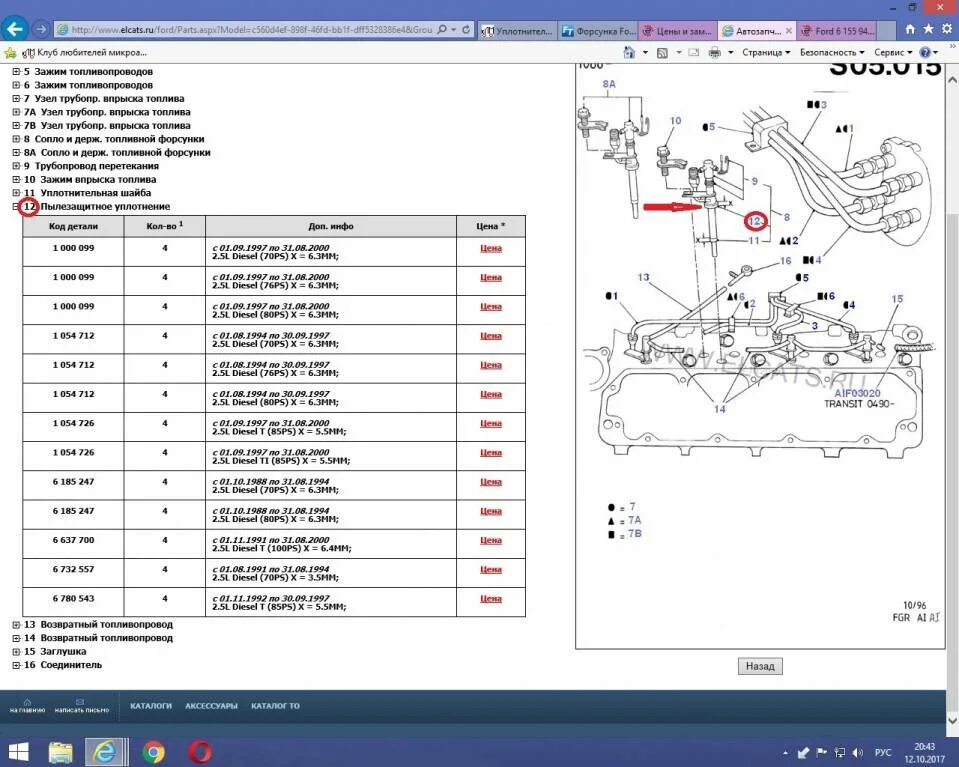
Task: Expand item 15 'Заглушка'
Action: pyautogui.click(x=17, y=651)
